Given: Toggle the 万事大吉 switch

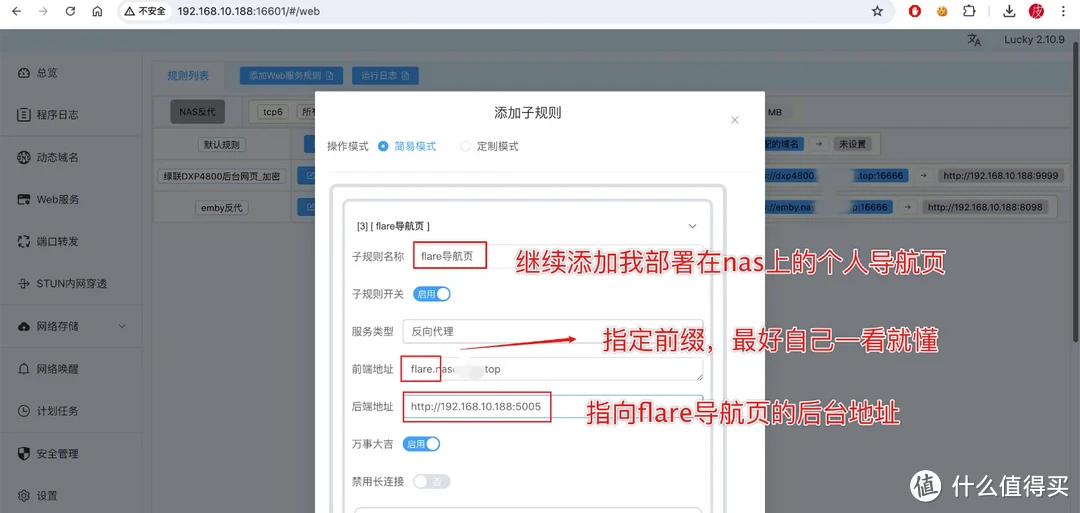Looking at the screenshot, I should click(x=421, y=444).
